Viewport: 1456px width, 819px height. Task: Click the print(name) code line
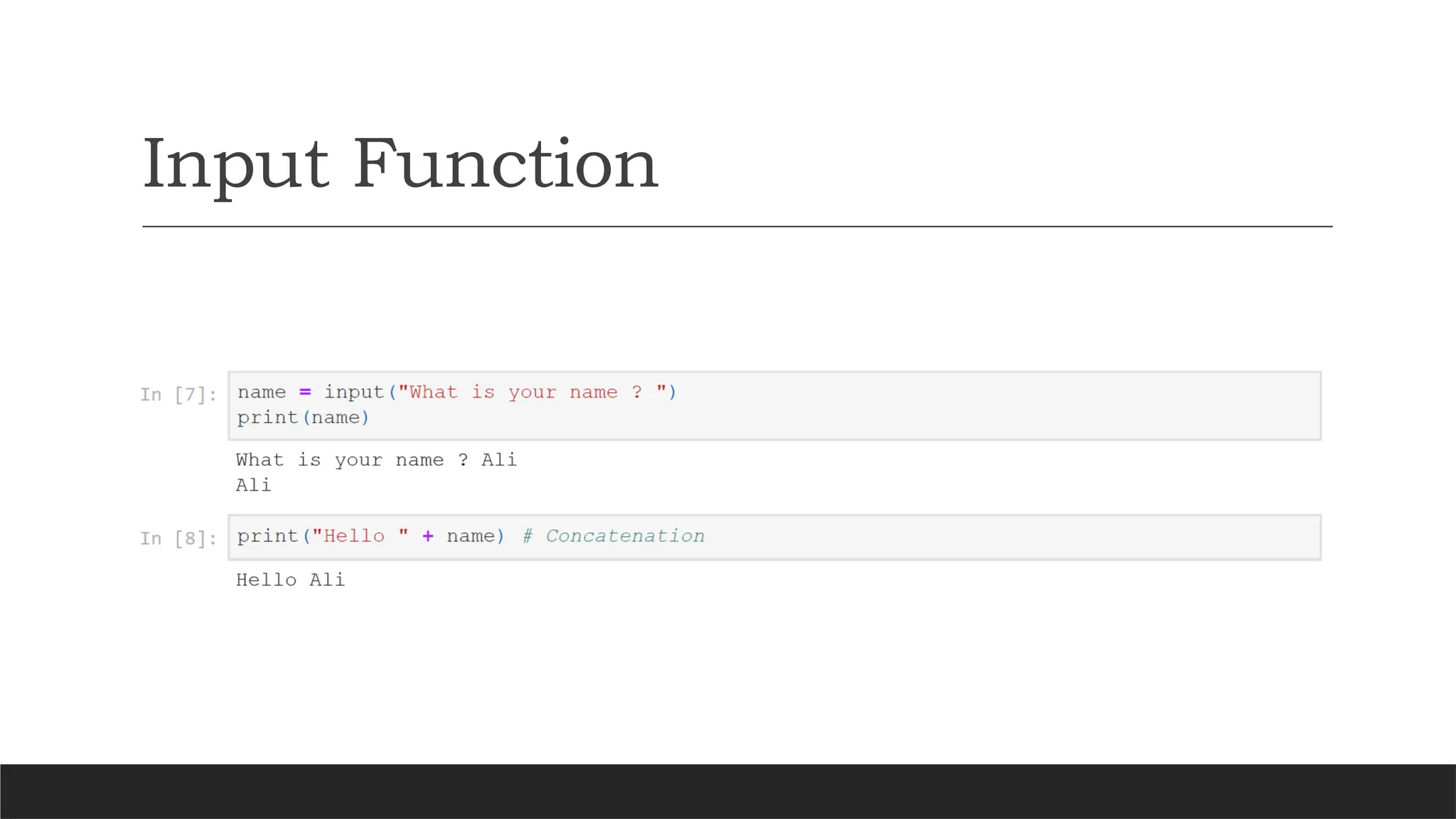tap(303, 418)
